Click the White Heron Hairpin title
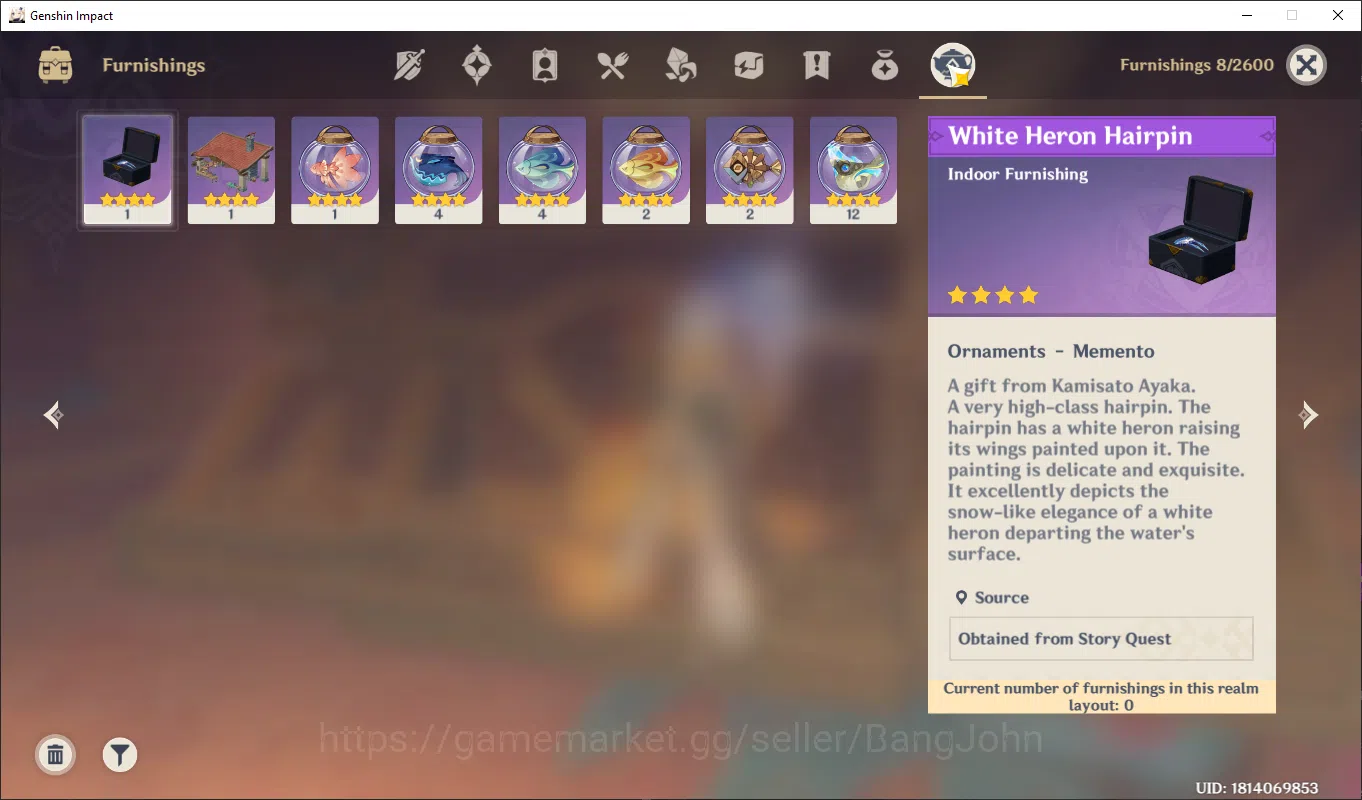The width and height of the screenshot is (1362, 800). (1070, 136)
